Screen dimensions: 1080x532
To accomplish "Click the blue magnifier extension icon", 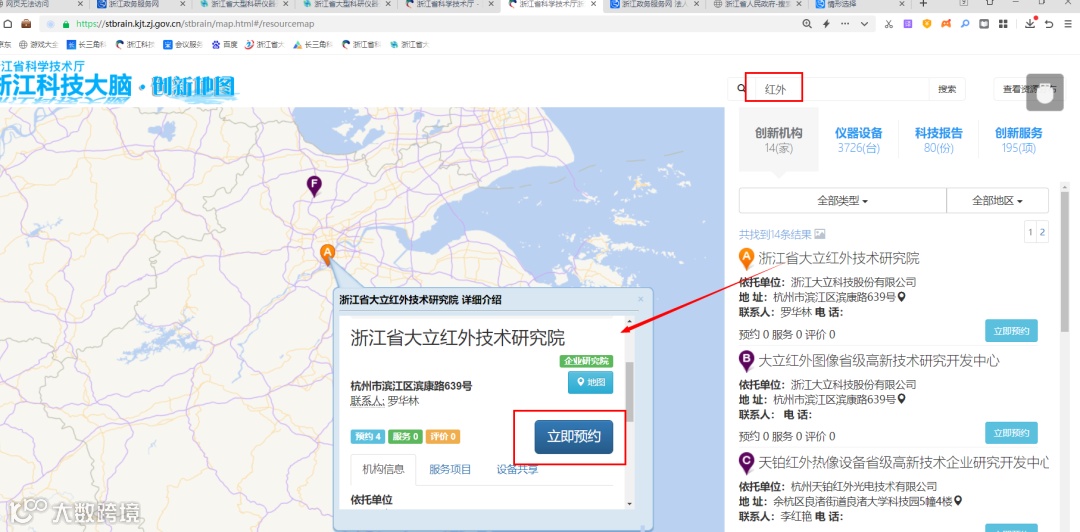I will click(x=966, y=24).
